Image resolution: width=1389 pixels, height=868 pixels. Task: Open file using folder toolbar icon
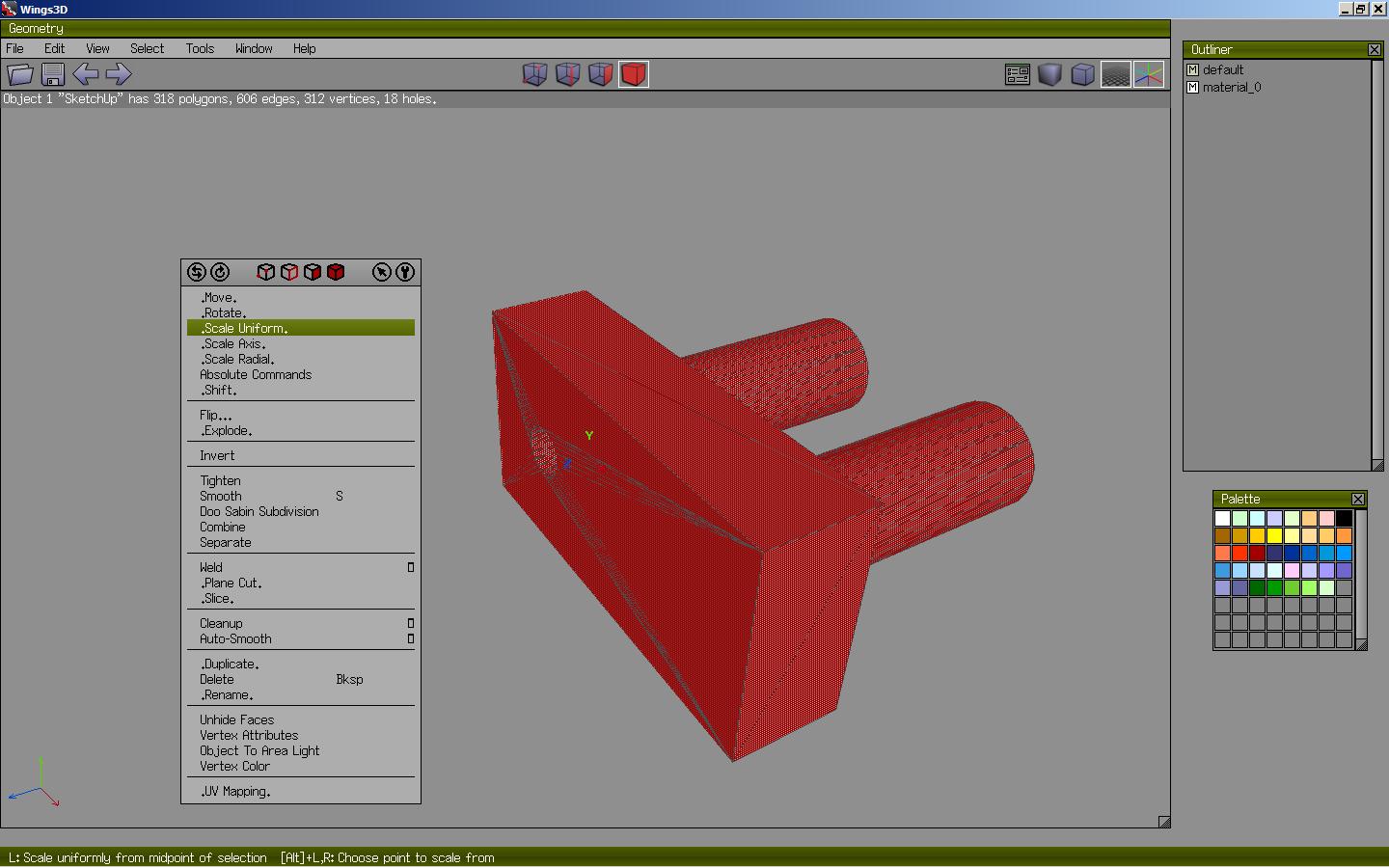coord(20,74)
